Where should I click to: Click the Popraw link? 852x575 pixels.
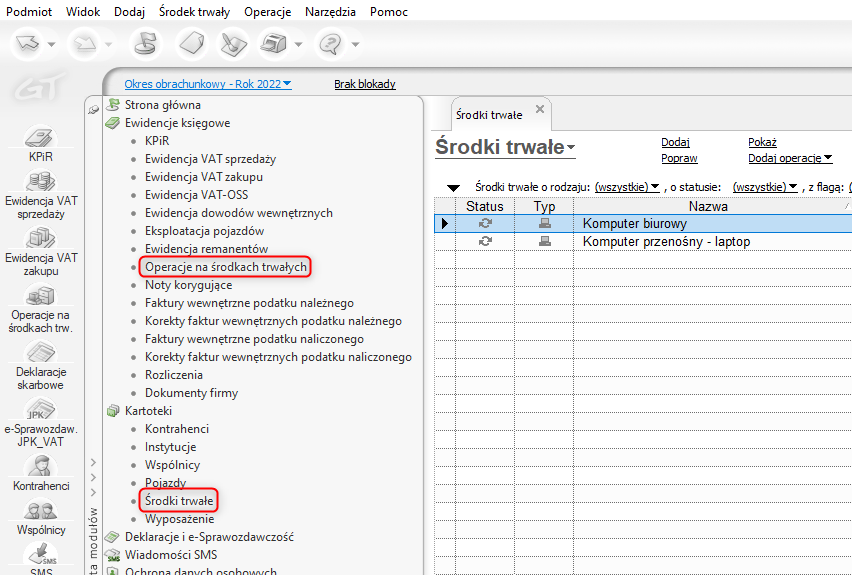pyautogui.click(x=679, y=158)
